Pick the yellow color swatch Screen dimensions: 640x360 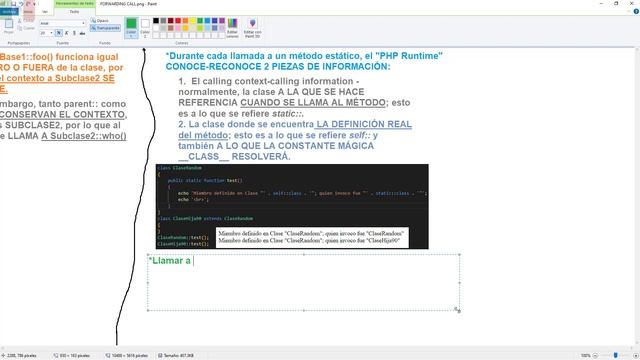coord(193,20)
